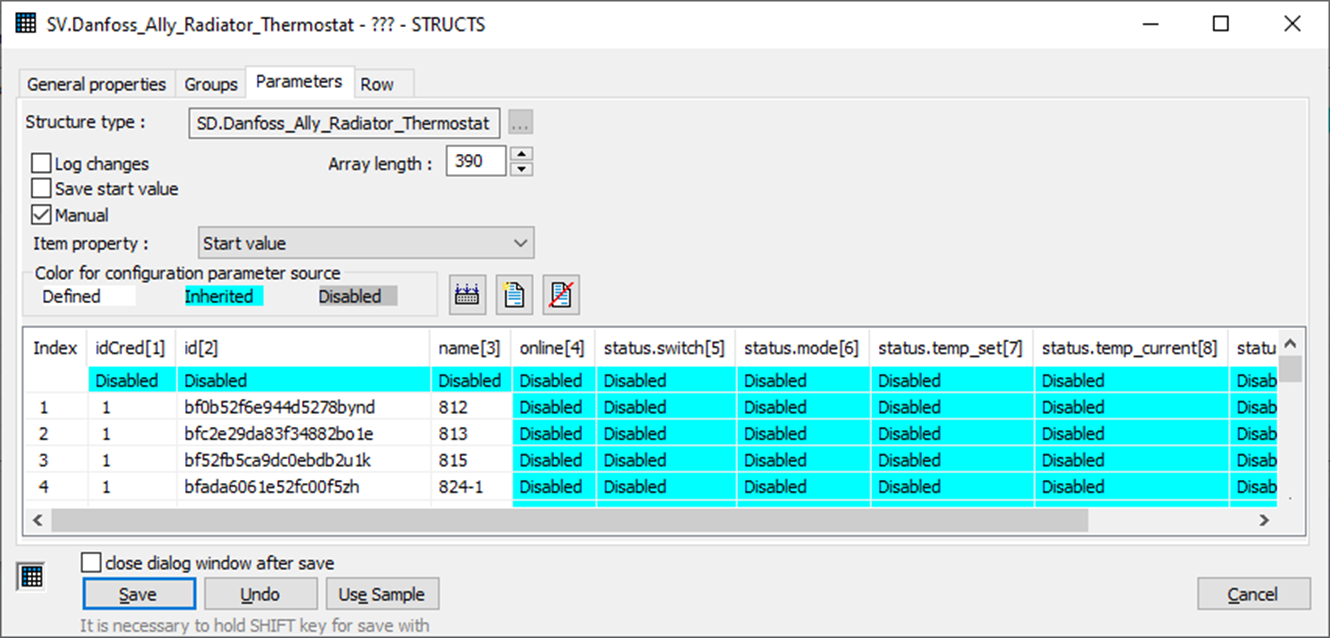
Task: Select the id cell bf0b52f6e944d5278bynd
Action: tap(304, 407)
